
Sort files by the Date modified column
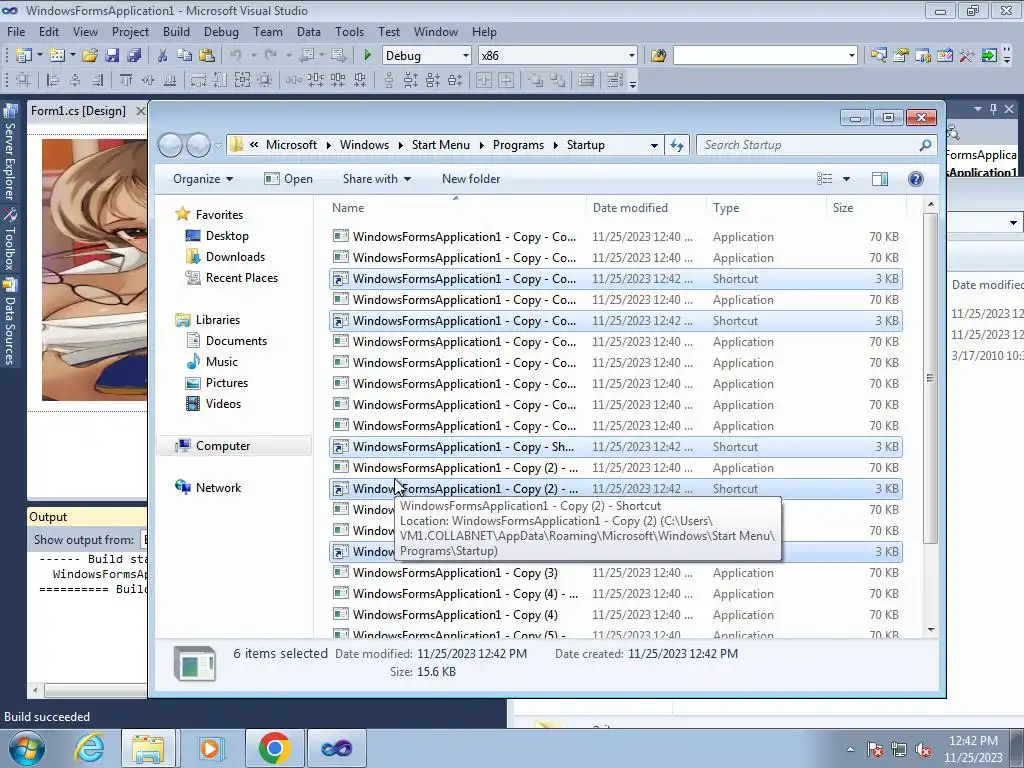[630, 208]
